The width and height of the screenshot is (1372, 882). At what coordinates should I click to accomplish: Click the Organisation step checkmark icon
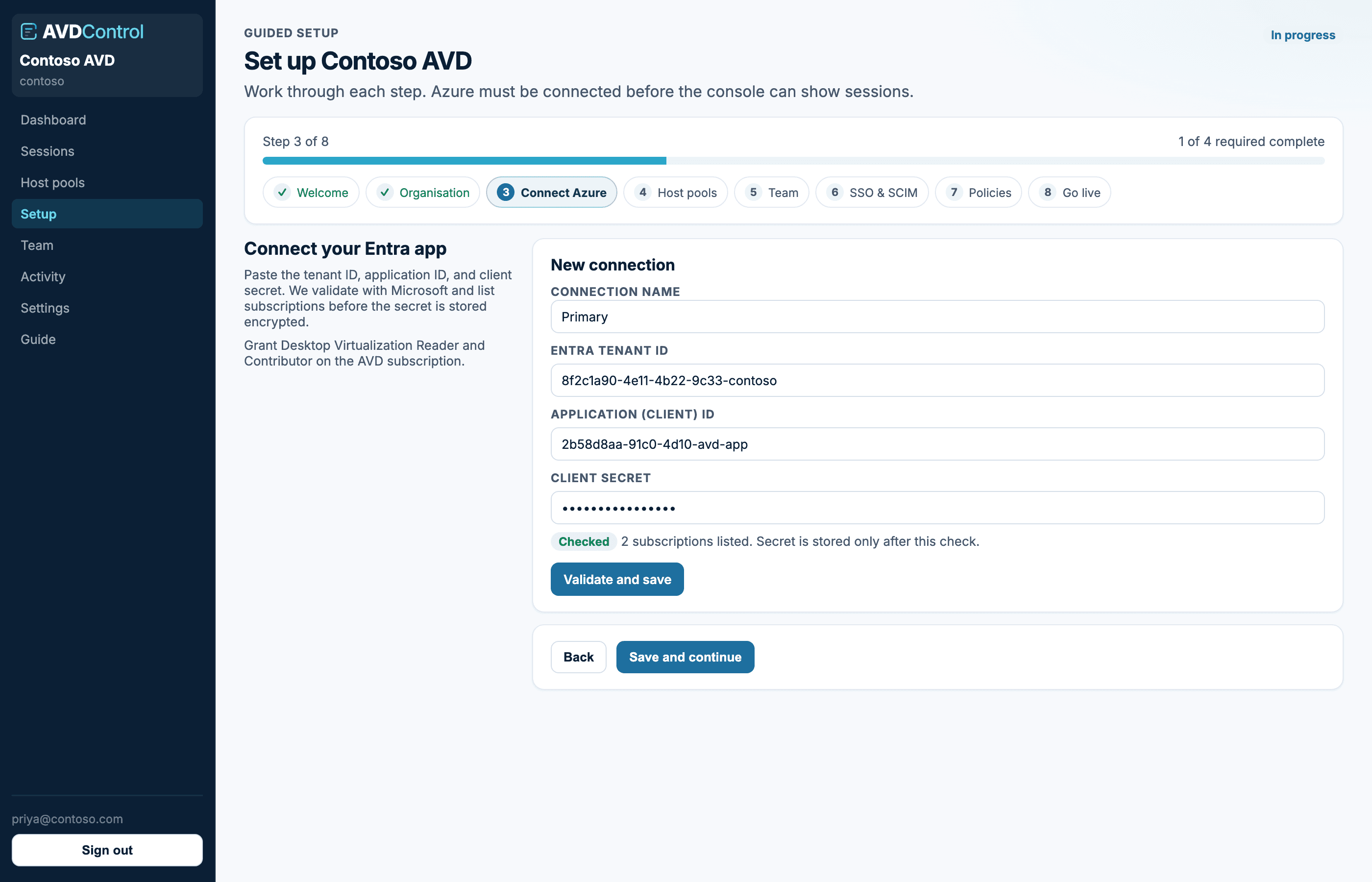(385, 193)
